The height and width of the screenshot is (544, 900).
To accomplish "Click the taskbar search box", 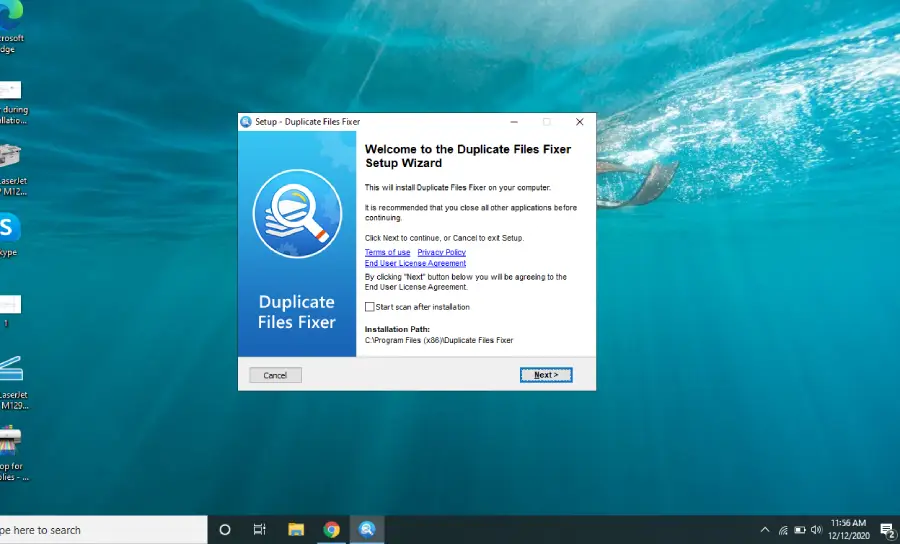I will pyautogui.click(x=103, y=530).
